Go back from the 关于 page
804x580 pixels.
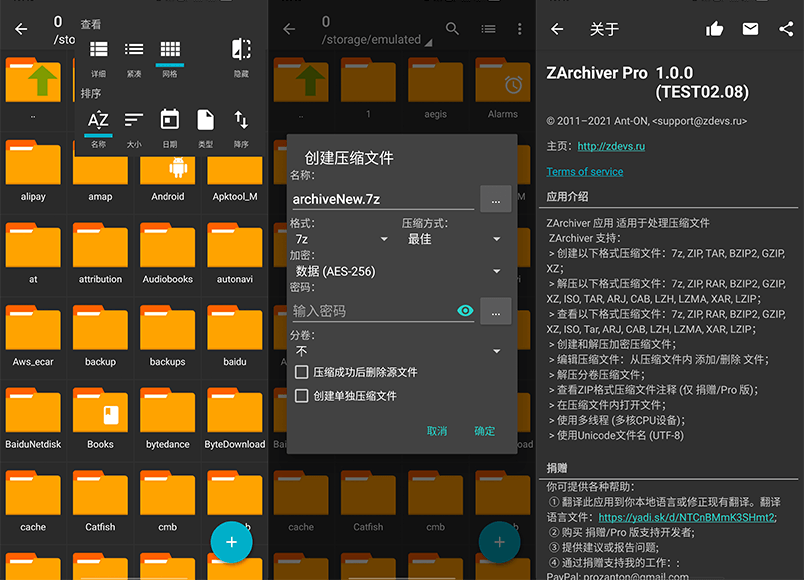(557, 29)
